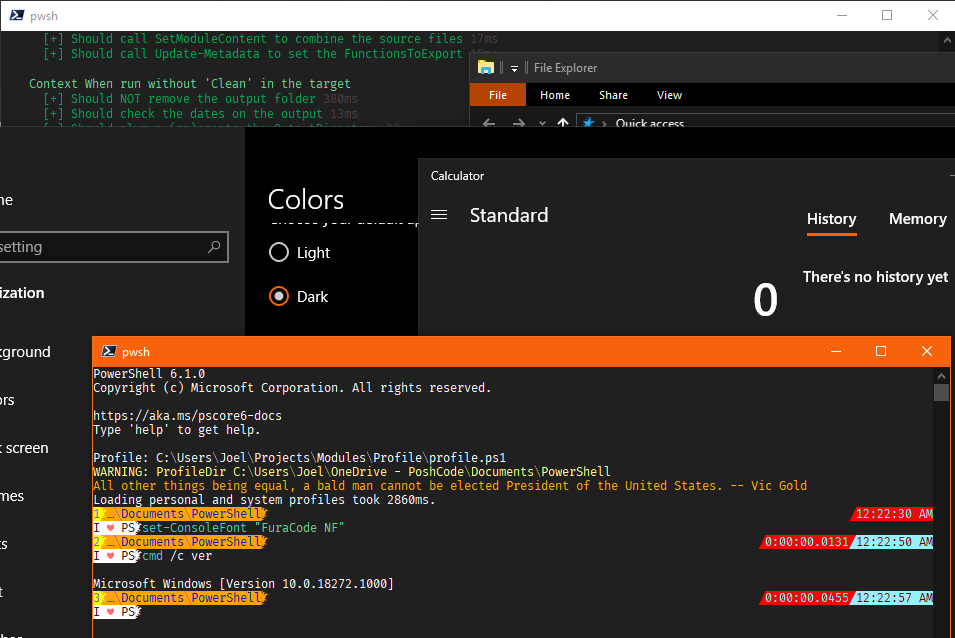This screenshot has height=638, width=955.
Task: Click the Vic Gold quote line
Action: (x=450, y=486)
